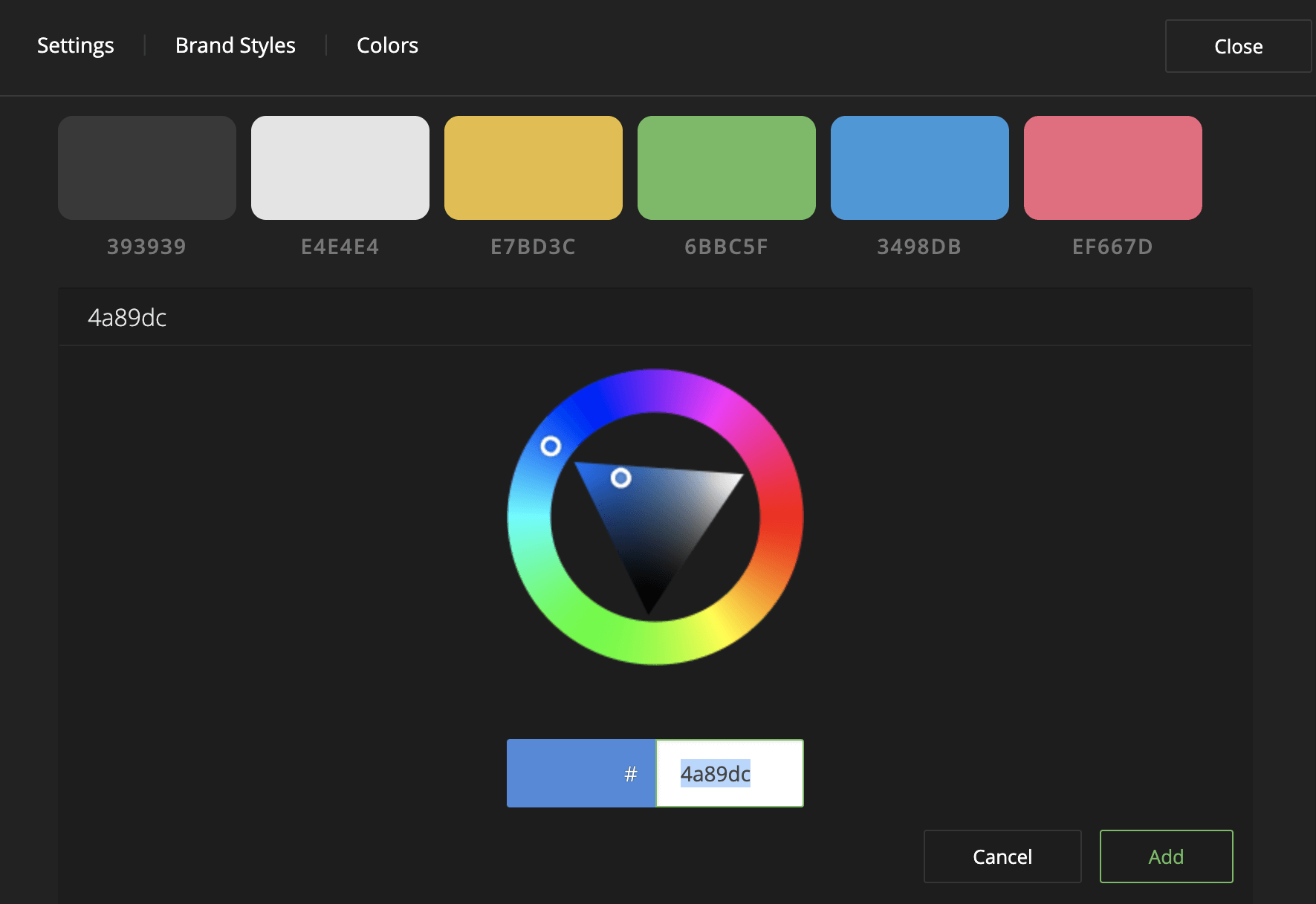The width and height of the screenshot is (1316, 904).
Task: Select the light gray E4E4E4 swatch
Action: (x=340, y=168)
